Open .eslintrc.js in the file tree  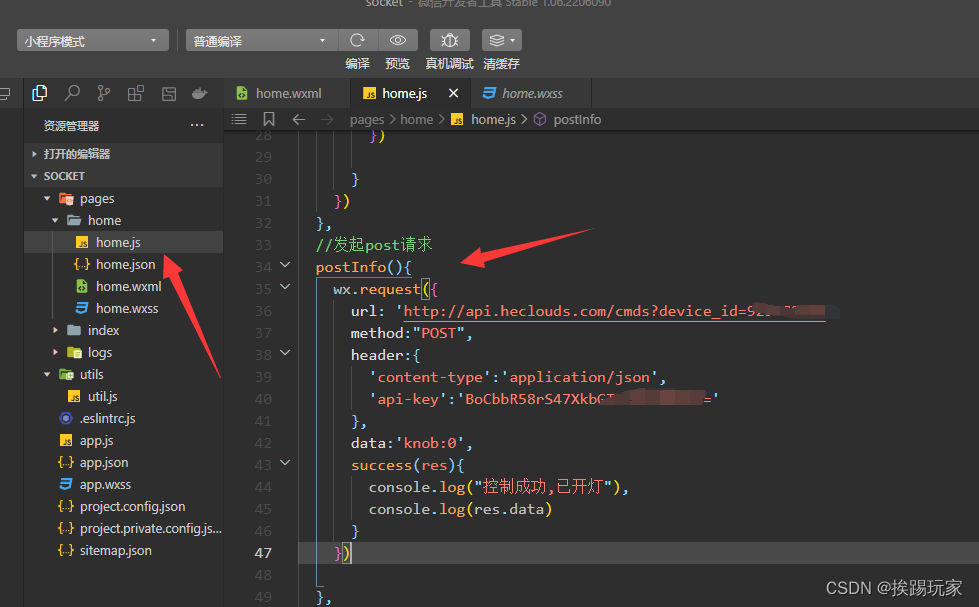123,418
